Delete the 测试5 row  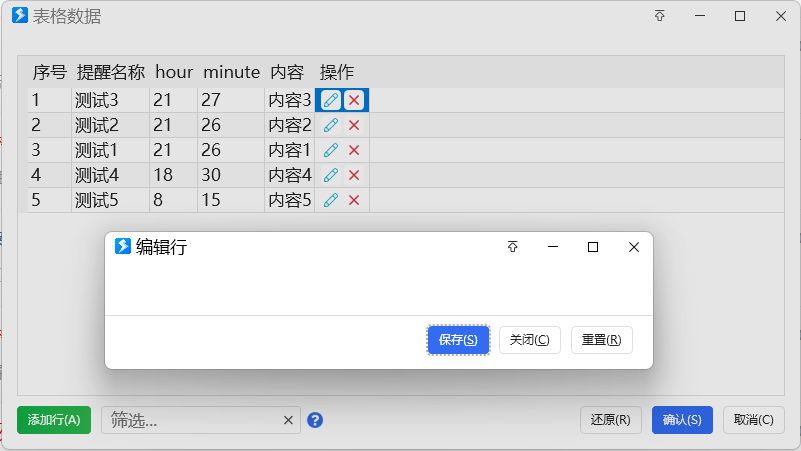(x=354, y=200)
